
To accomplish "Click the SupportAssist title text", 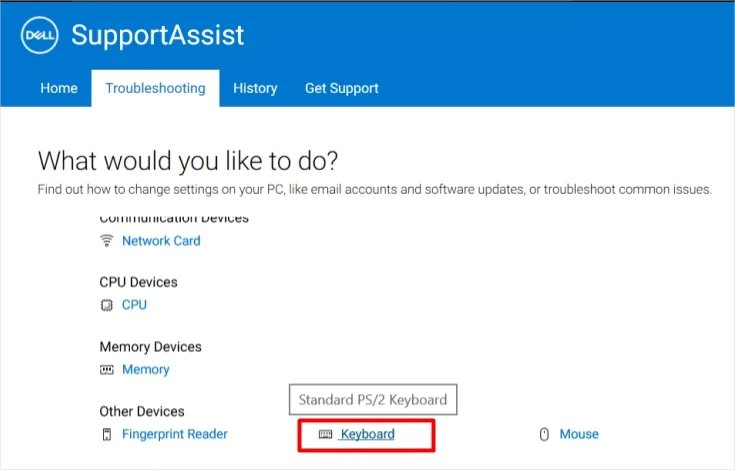I will (x=158, y=35).
